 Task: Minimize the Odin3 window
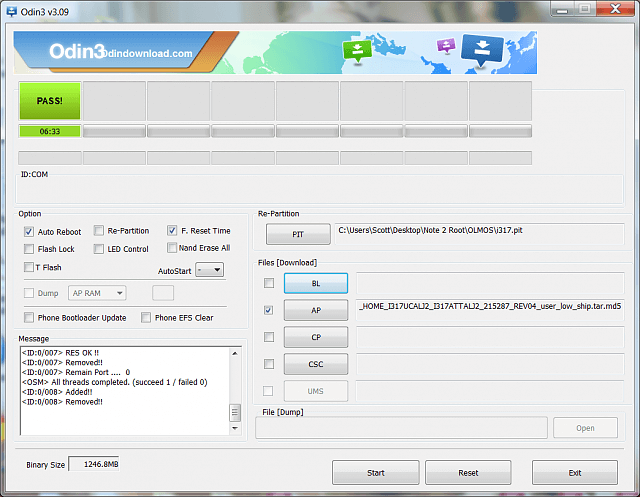(x=556, y=7)
